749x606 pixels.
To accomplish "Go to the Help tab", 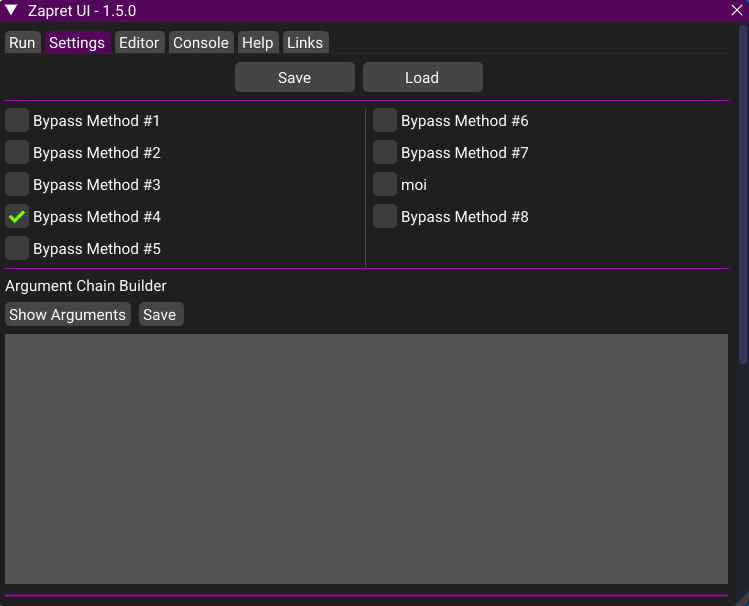I will point(257,43).
